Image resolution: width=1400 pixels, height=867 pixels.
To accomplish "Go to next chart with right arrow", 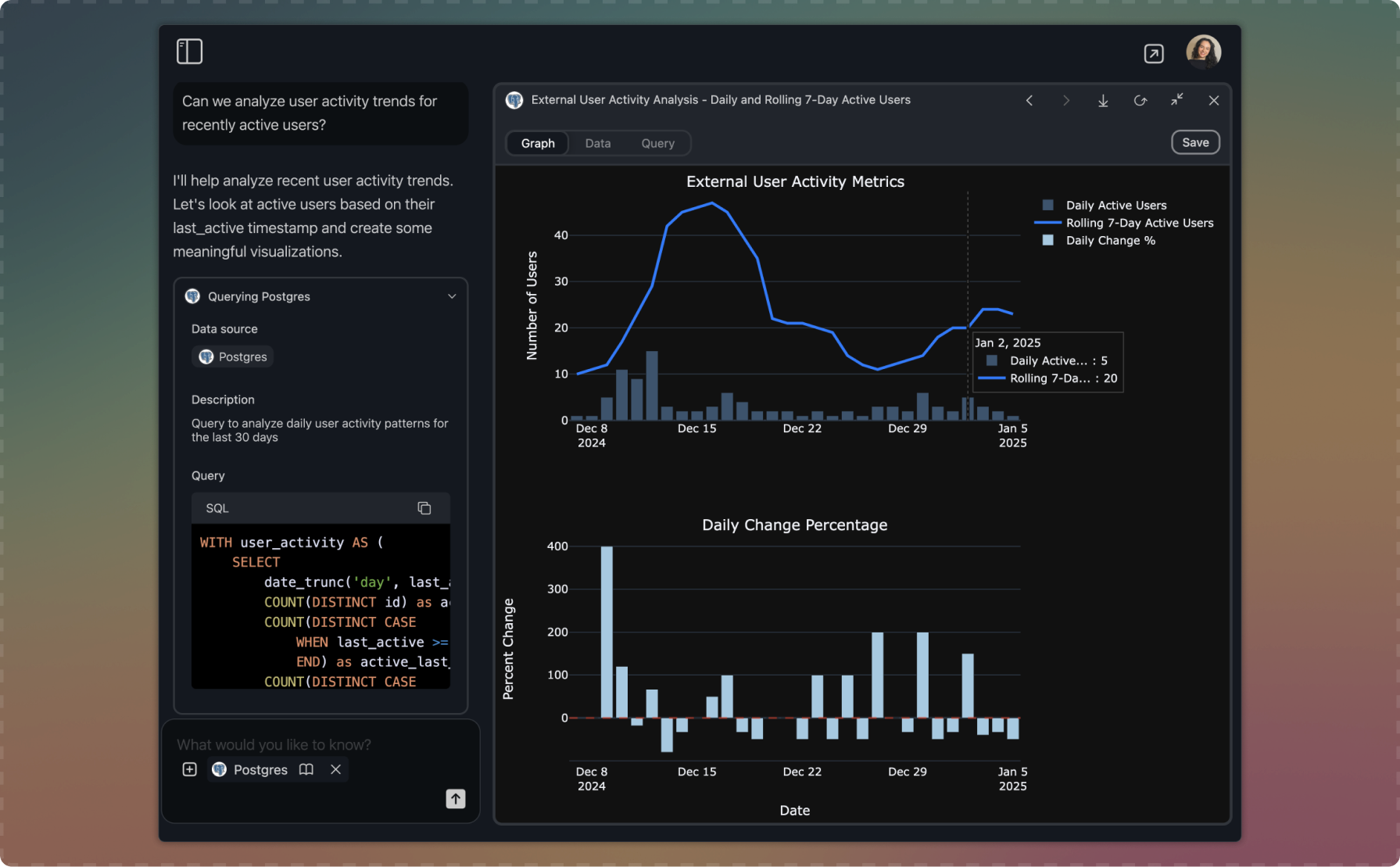I will click(1065, 101).
